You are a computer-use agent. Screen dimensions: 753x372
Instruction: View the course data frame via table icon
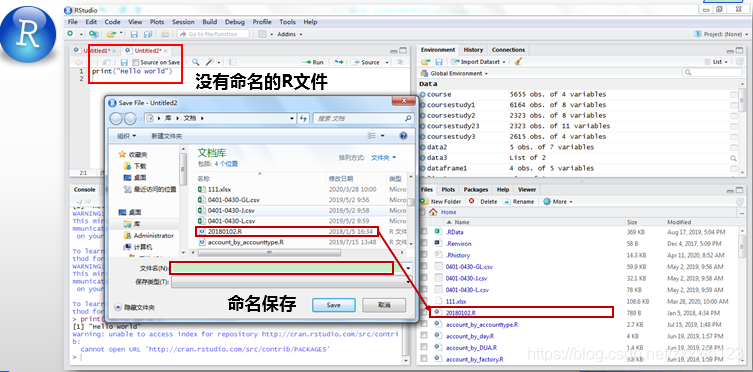tap(733, 95)
